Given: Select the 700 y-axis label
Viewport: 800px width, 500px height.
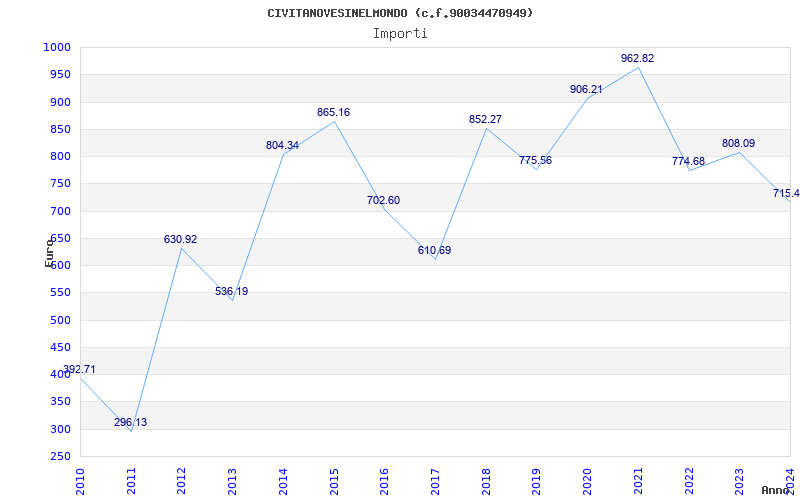Looking at the screenshot, I should (x=60, y=211).
